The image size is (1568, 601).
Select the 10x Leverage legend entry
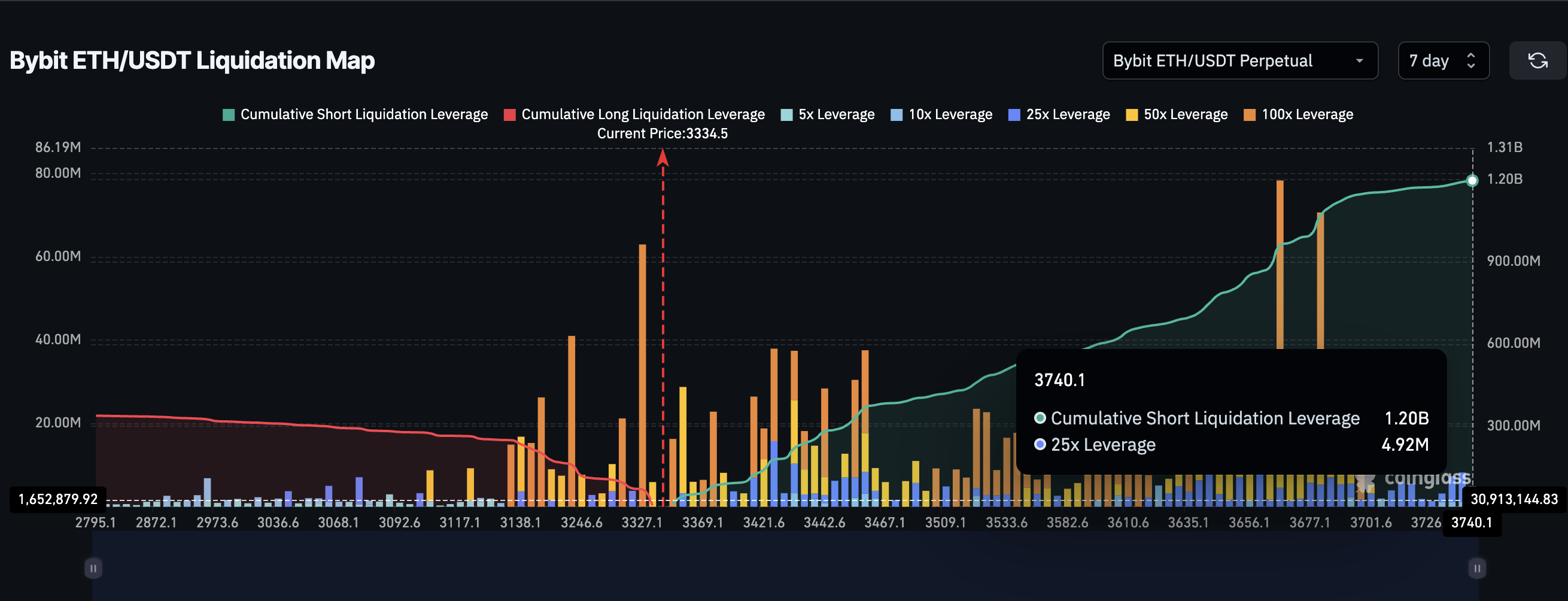click(941, 114)
